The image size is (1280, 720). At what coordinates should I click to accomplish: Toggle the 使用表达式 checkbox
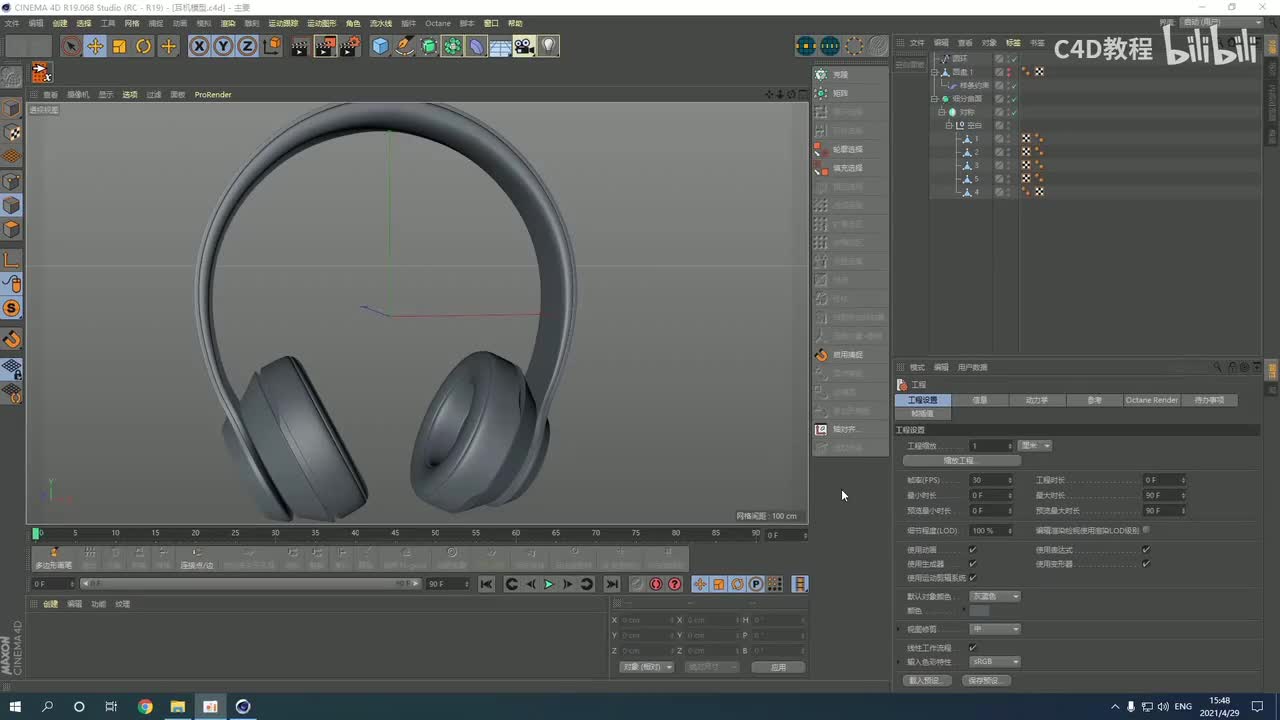(x=1146, y=550)
